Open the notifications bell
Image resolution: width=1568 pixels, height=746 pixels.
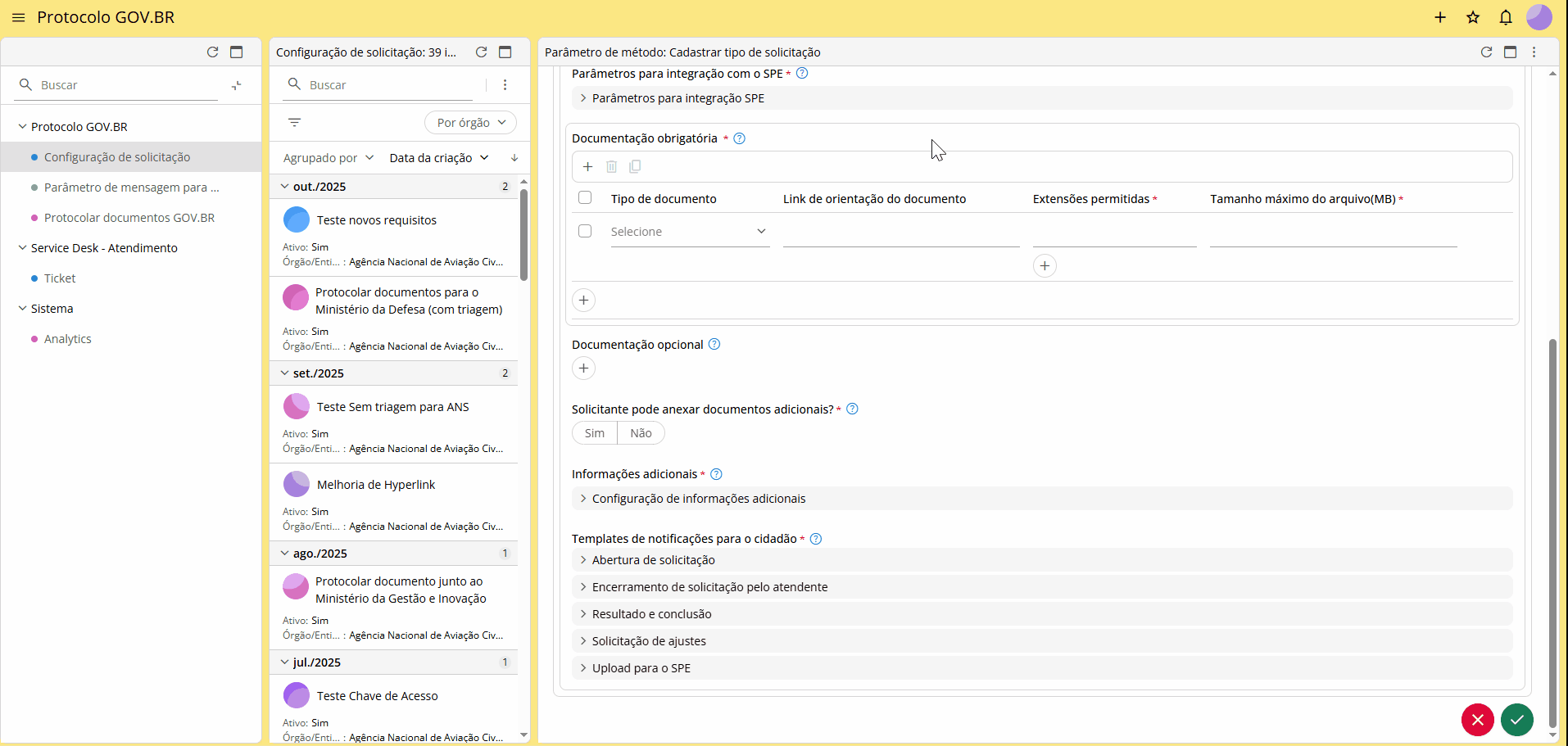pyautogui.click(x=1506, y=17)
